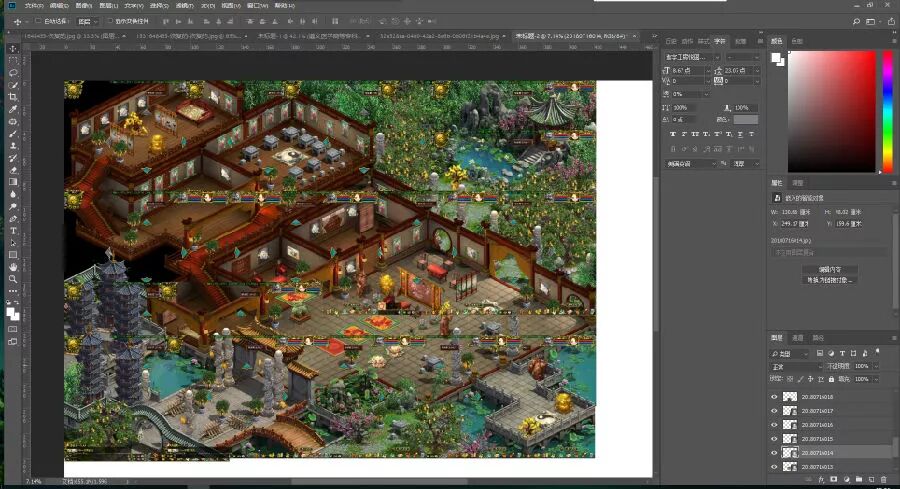Click the character color swatch in the Character panel
Viewport: 900px width, 489px height.
(x=746, y=120)
